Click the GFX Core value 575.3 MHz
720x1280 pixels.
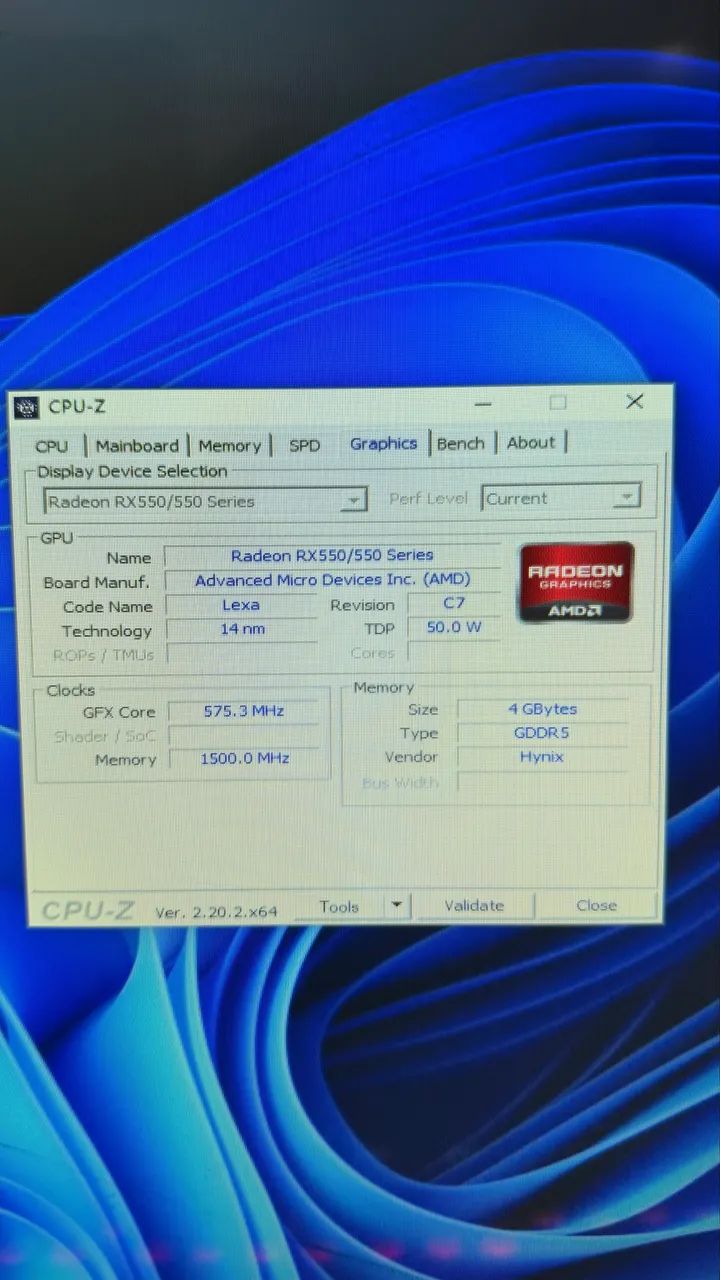pos(244,711)
